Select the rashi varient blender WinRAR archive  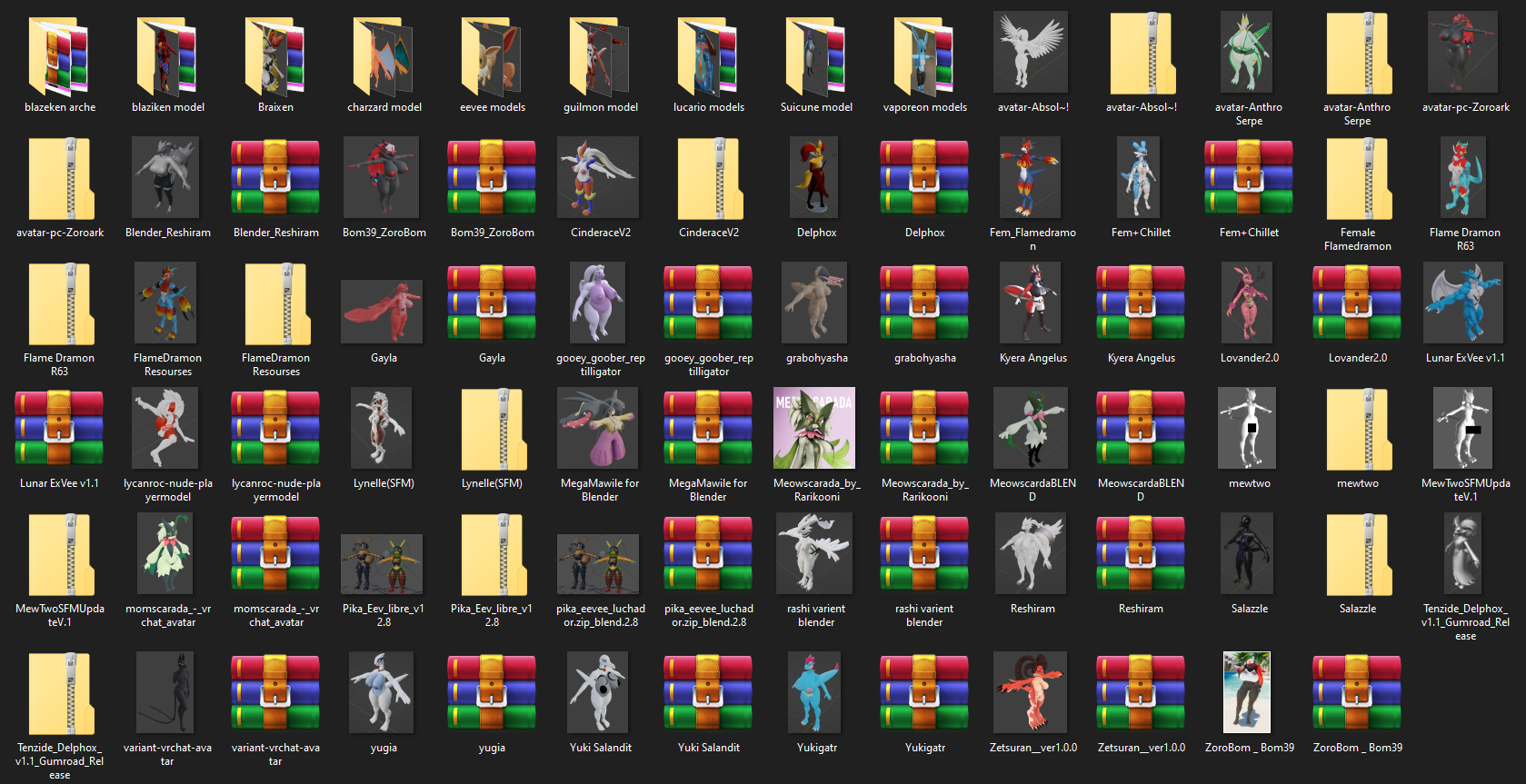coord(924,554)
